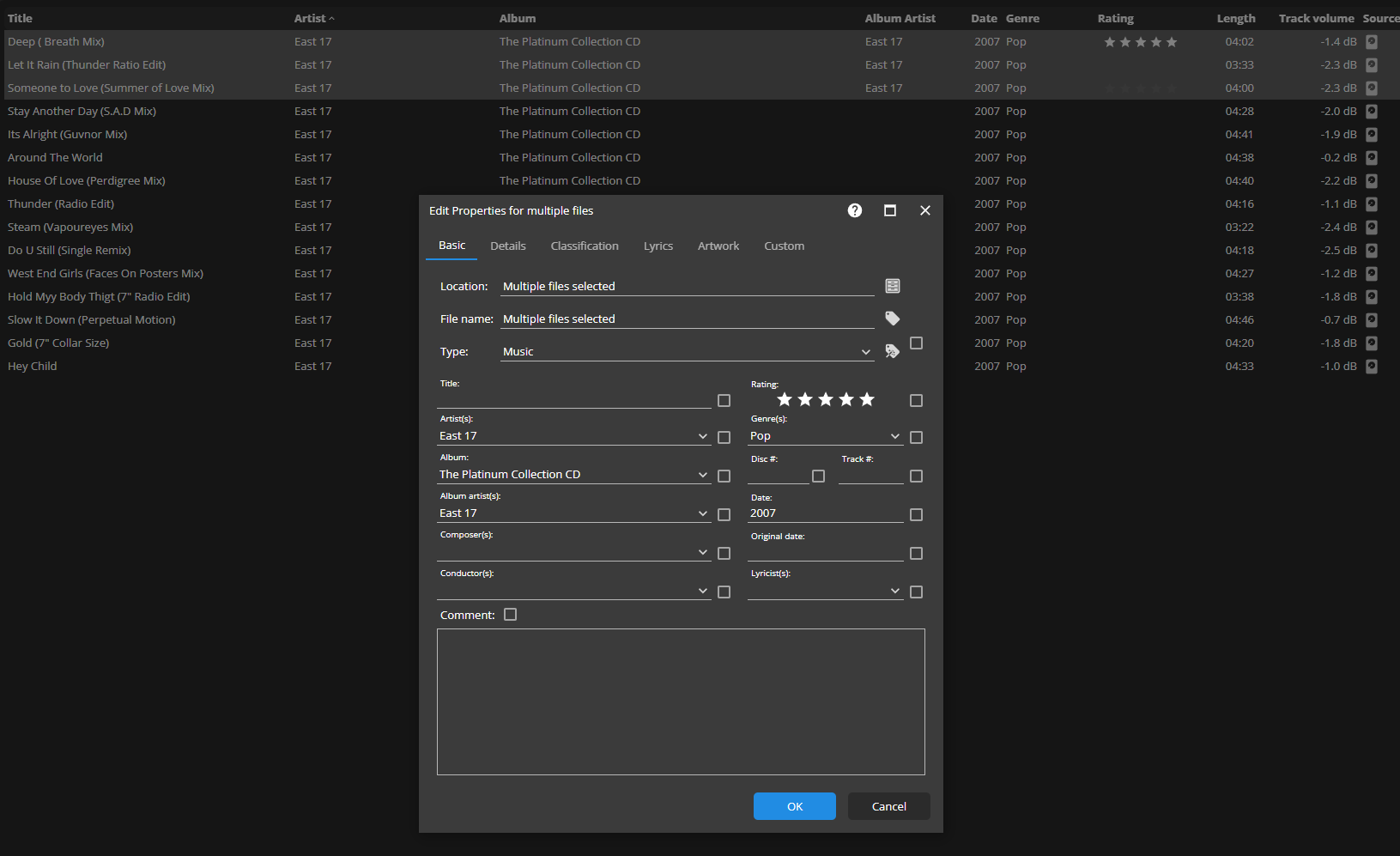The image size is (1400, 856).
Task: Click the auto-tag icon beside Type dropdown
Action: (893, 351)
